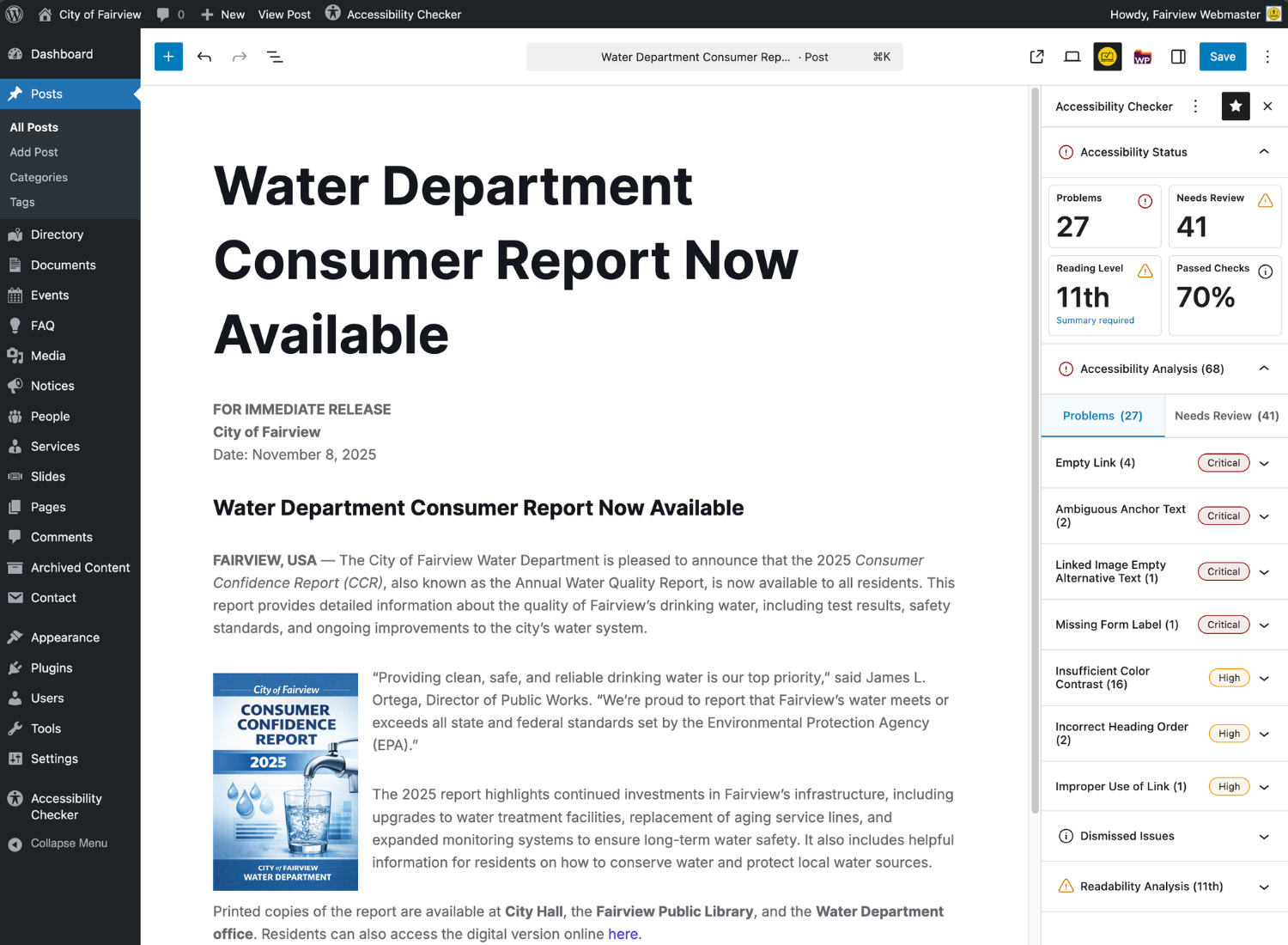The height and width of the screenshot is (945, 1288).
Task: View post in new tab icon
Action: (x=1036, y=57)
